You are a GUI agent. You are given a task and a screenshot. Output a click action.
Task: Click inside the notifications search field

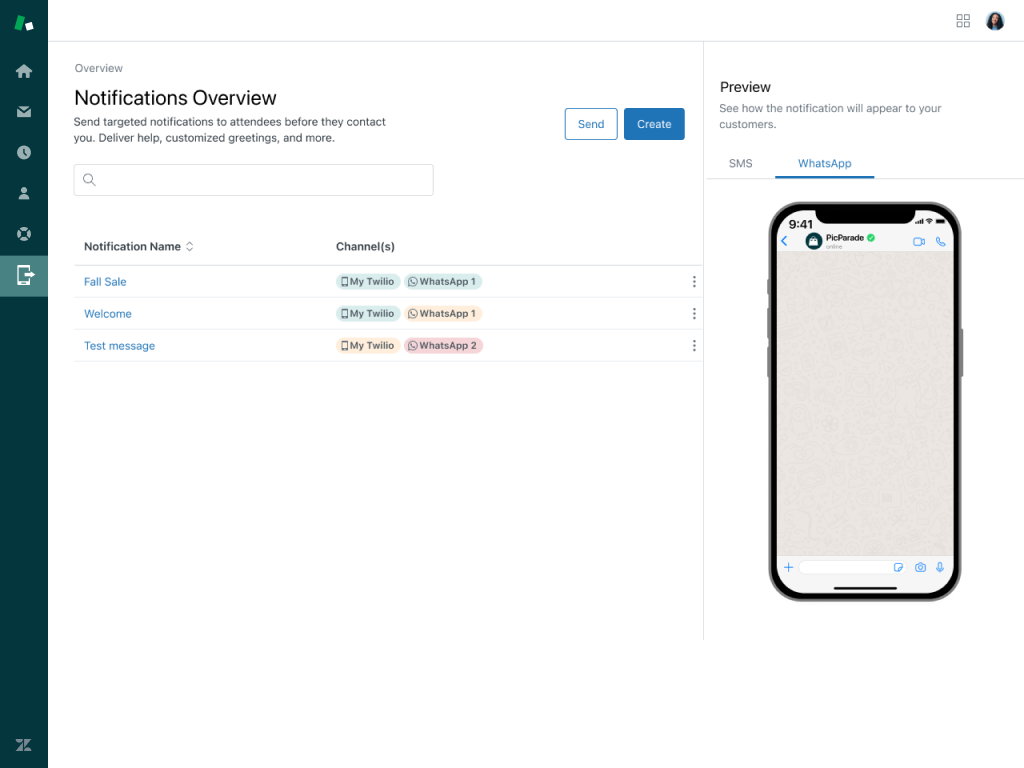pos(253,180)
